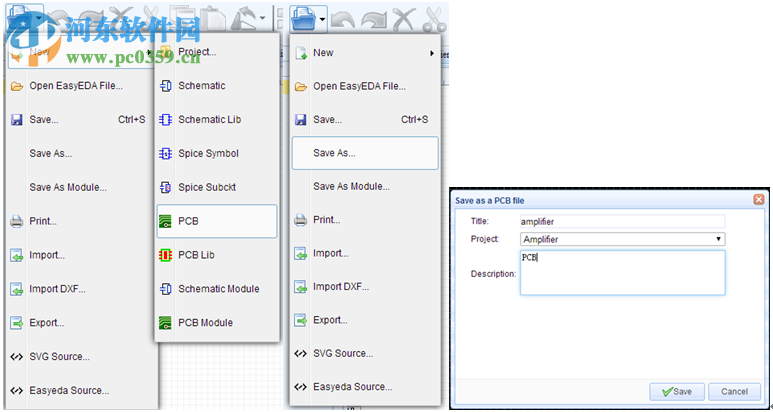
Task: Close the Save as a PCB file dialog
Action: [759, 200]
